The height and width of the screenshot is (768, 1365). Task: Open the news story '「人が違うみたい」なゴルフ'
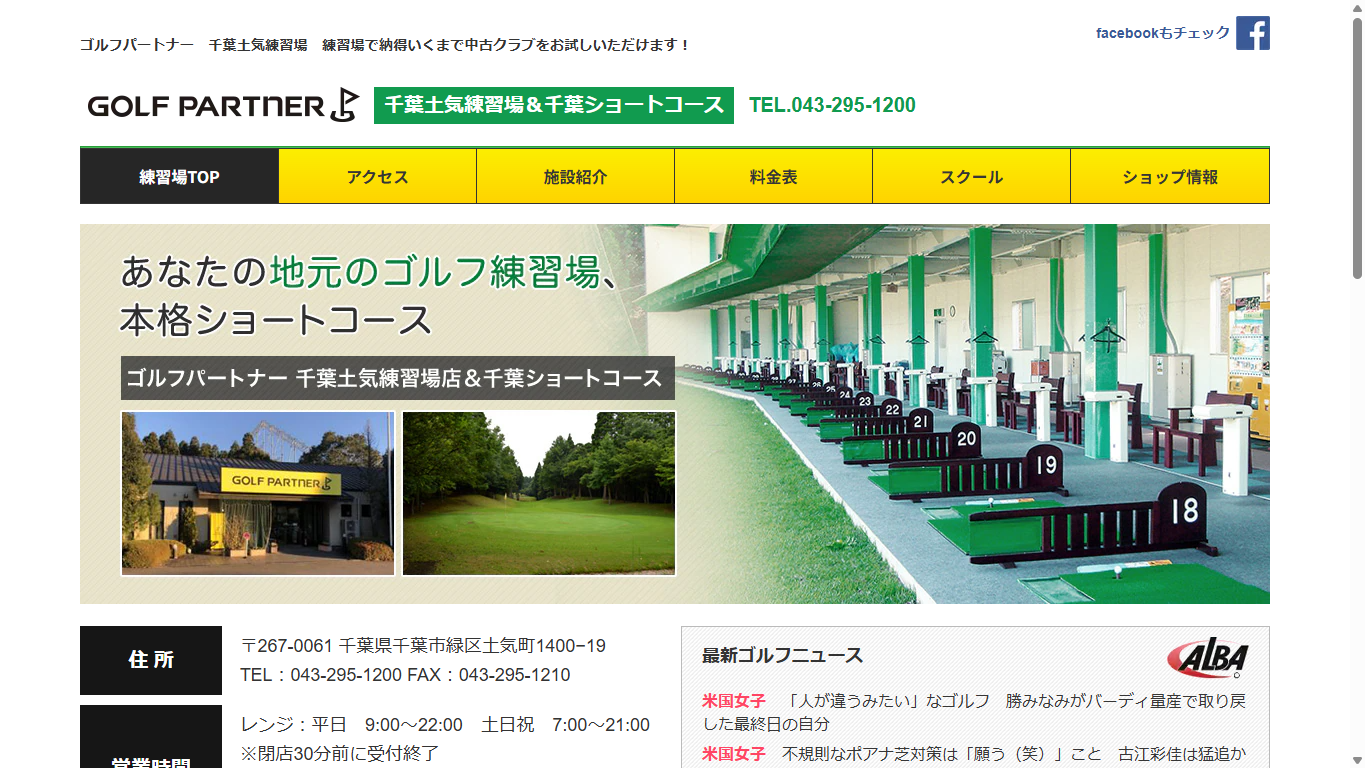click(974, 712)
